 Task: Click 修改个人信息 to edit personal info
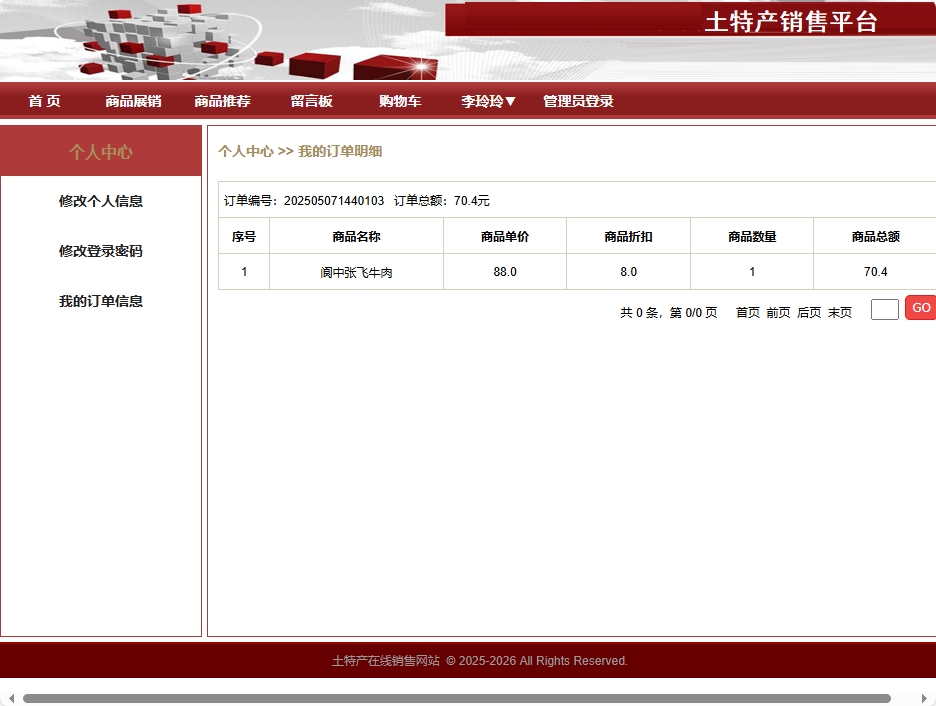pos(101,201)
